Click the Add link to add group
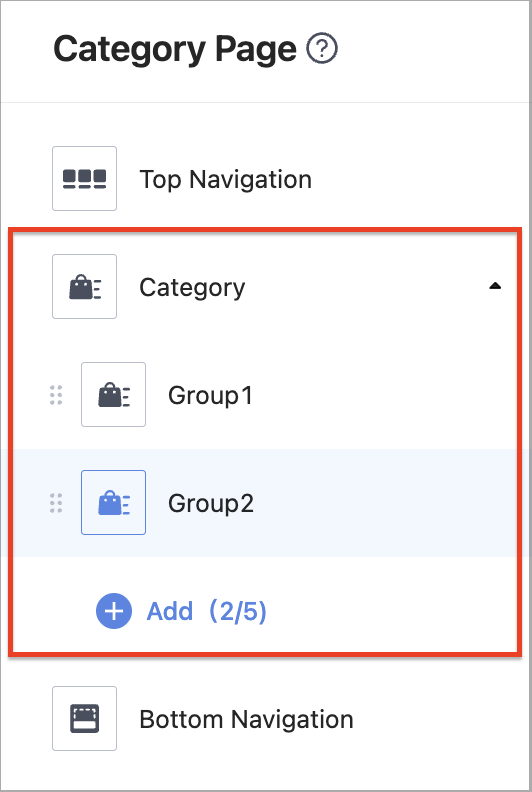This screenshot has width=532, height=792. click(x=170, y=611)
